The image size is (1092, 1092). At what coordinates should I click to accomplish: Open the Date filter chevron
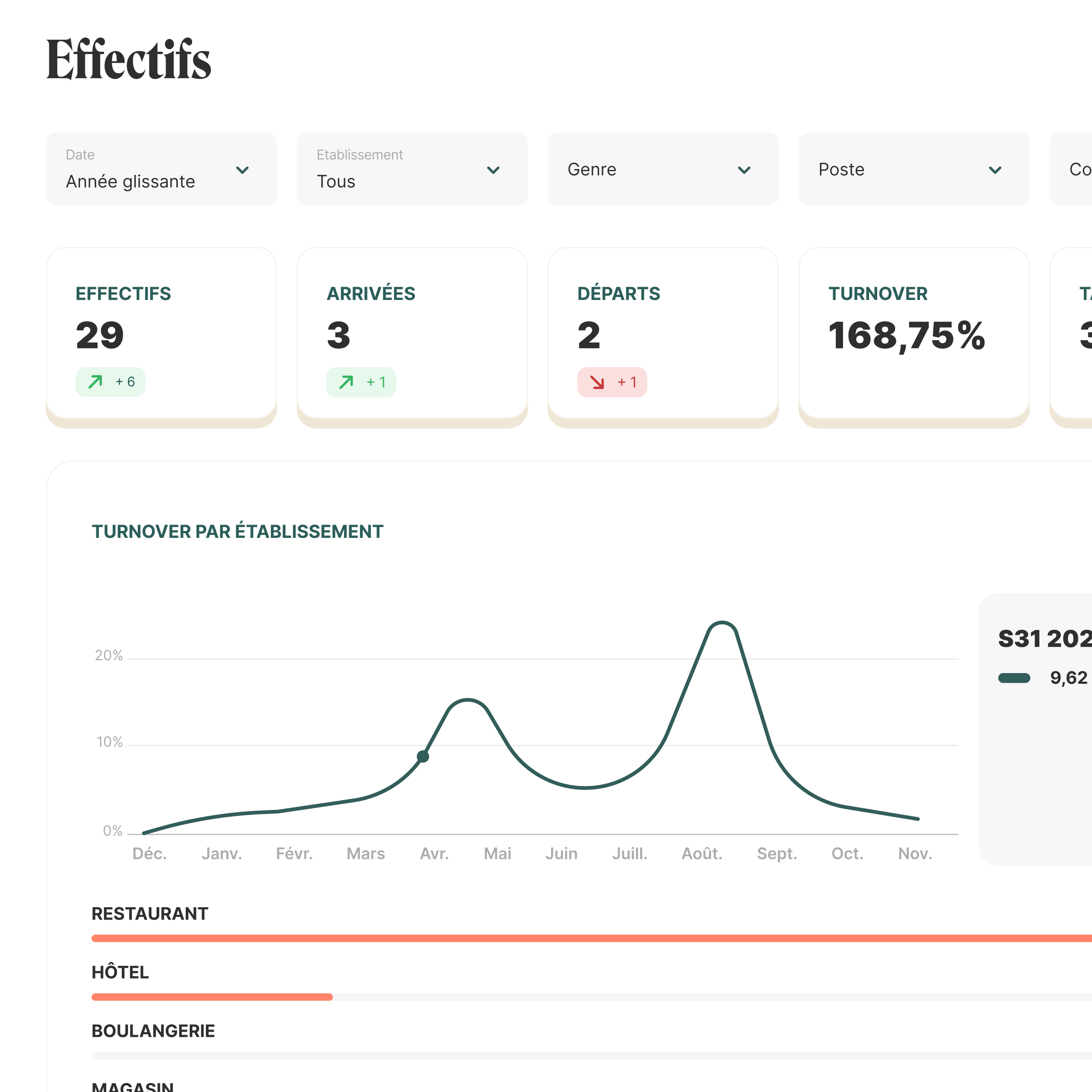click(x=243, y=170)
